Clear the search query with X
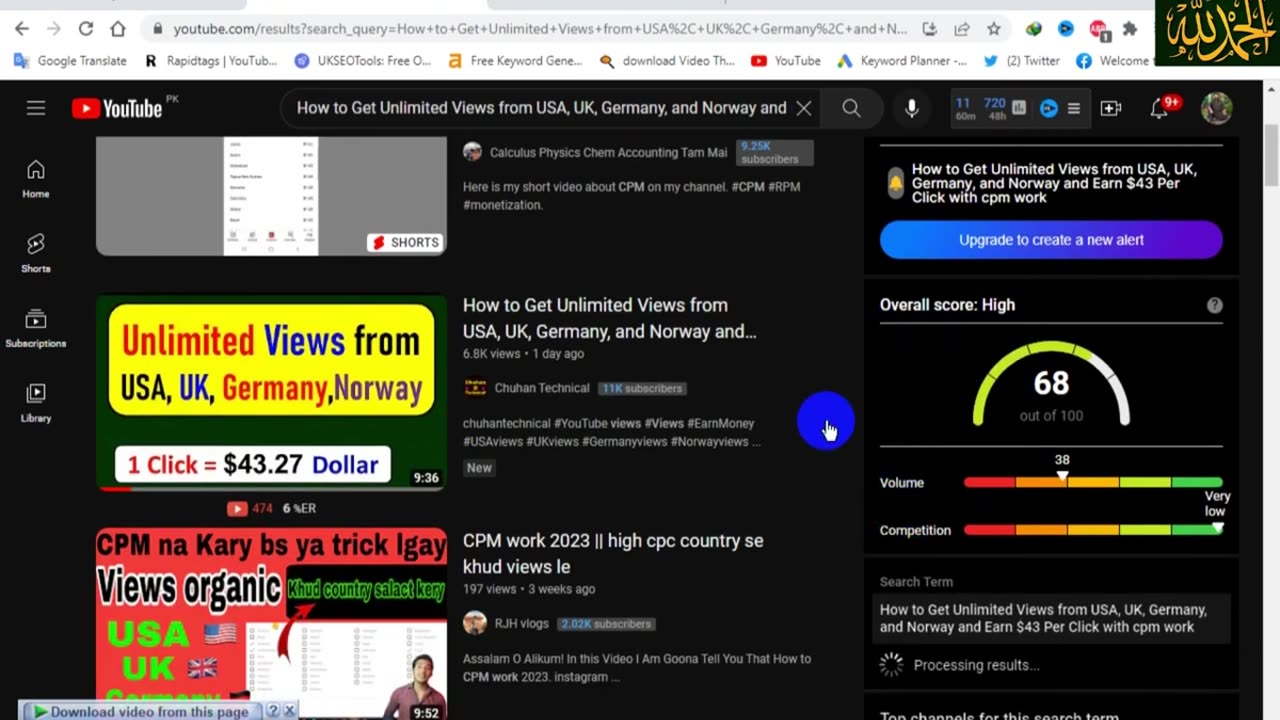This screenshot has width=1280, height=720. coord(804,108)
